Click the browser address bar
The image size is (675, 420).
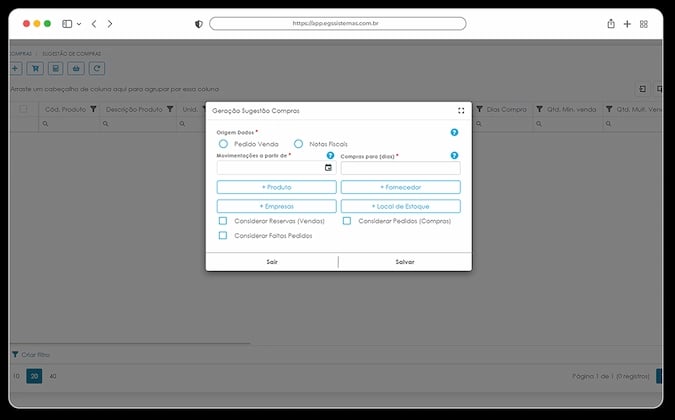tap(338, 23)
